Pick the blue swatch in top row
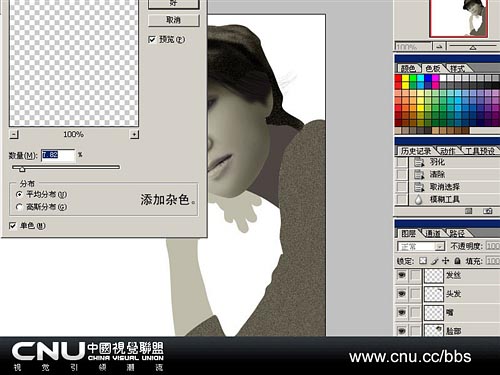 click(428, 78)
